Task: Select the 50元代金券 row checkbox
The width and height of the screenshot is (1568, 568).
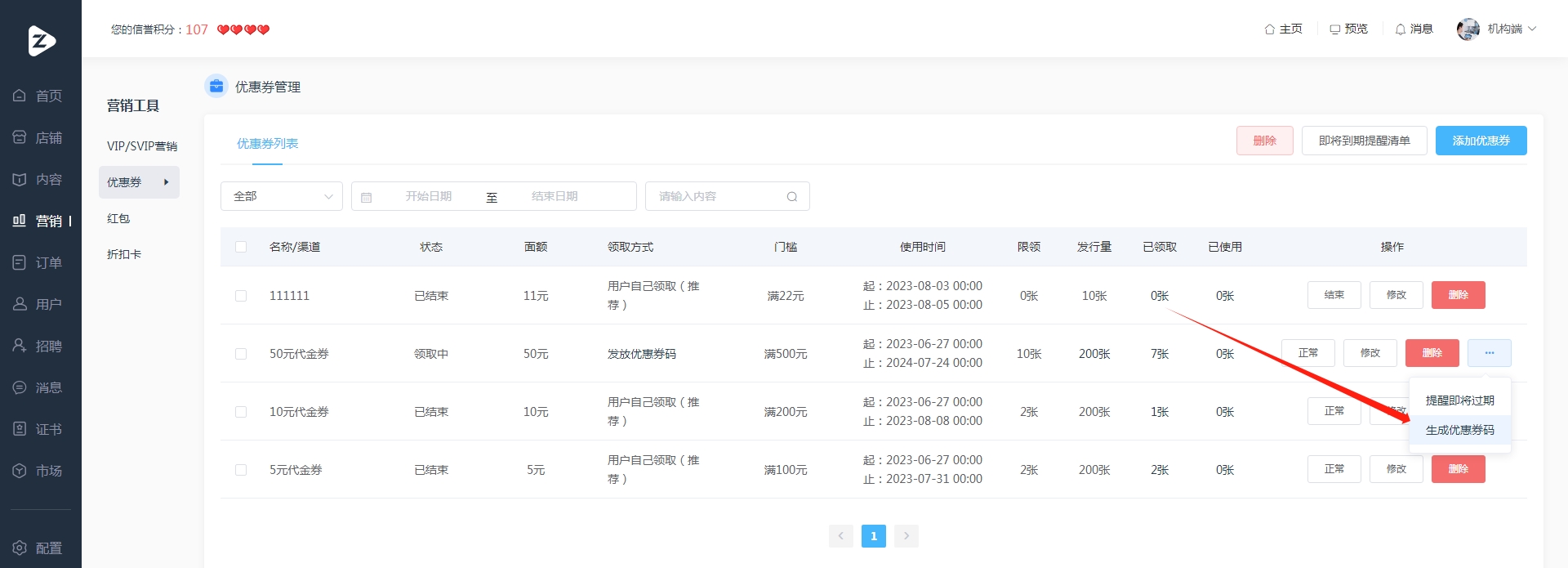Action: point(241,354)
